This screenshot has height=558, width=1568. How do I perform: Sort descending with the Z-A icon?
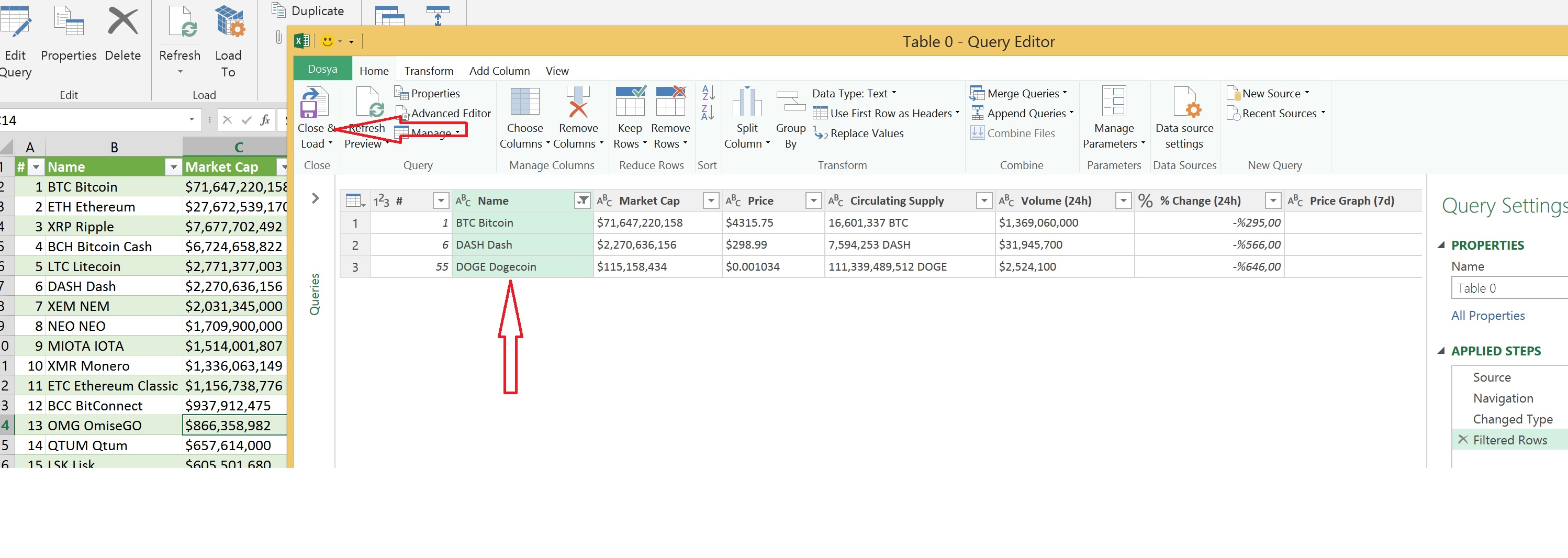(x=708, y=113)
